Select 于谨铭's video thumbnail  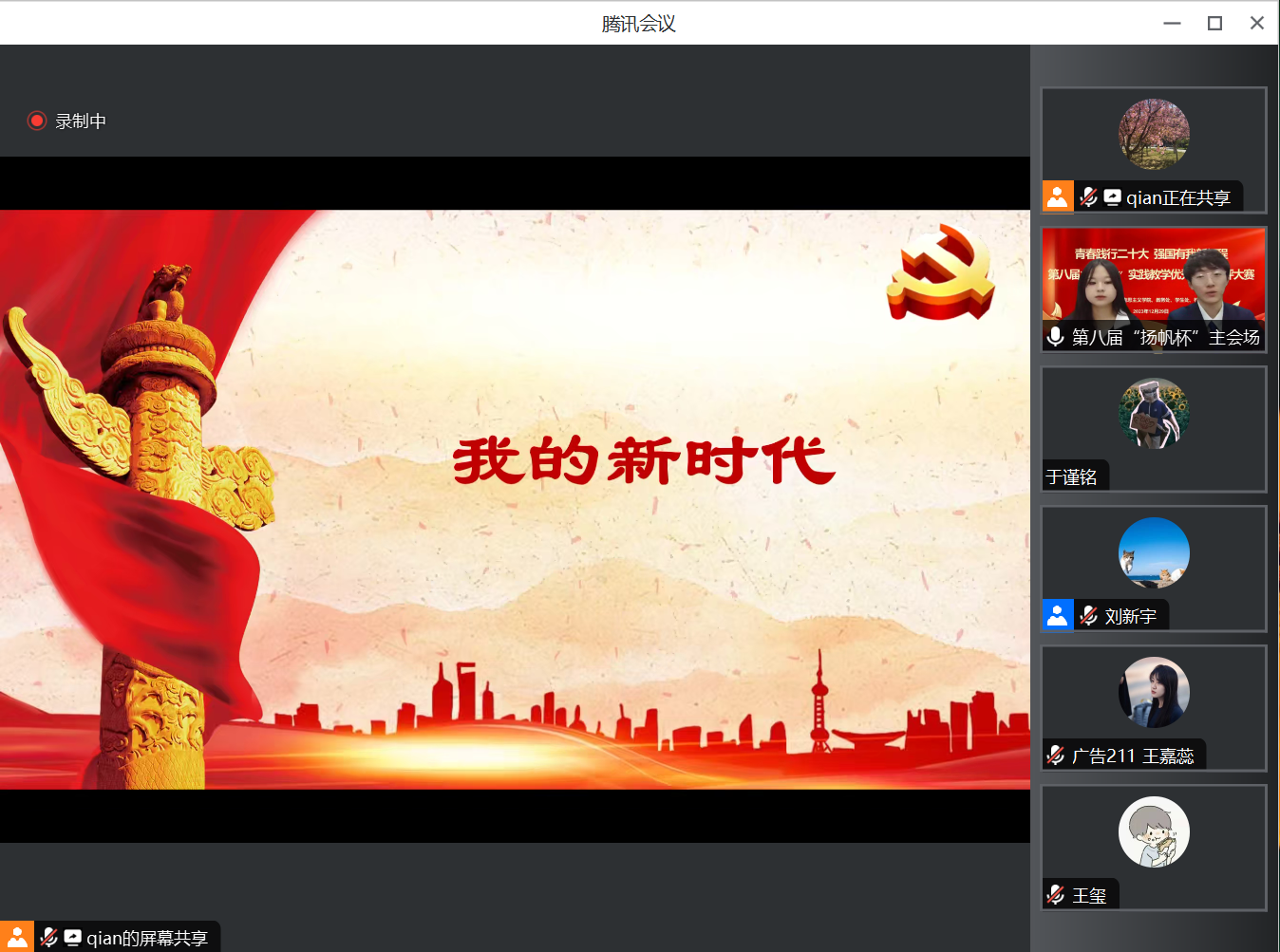tap(1153, 429)
